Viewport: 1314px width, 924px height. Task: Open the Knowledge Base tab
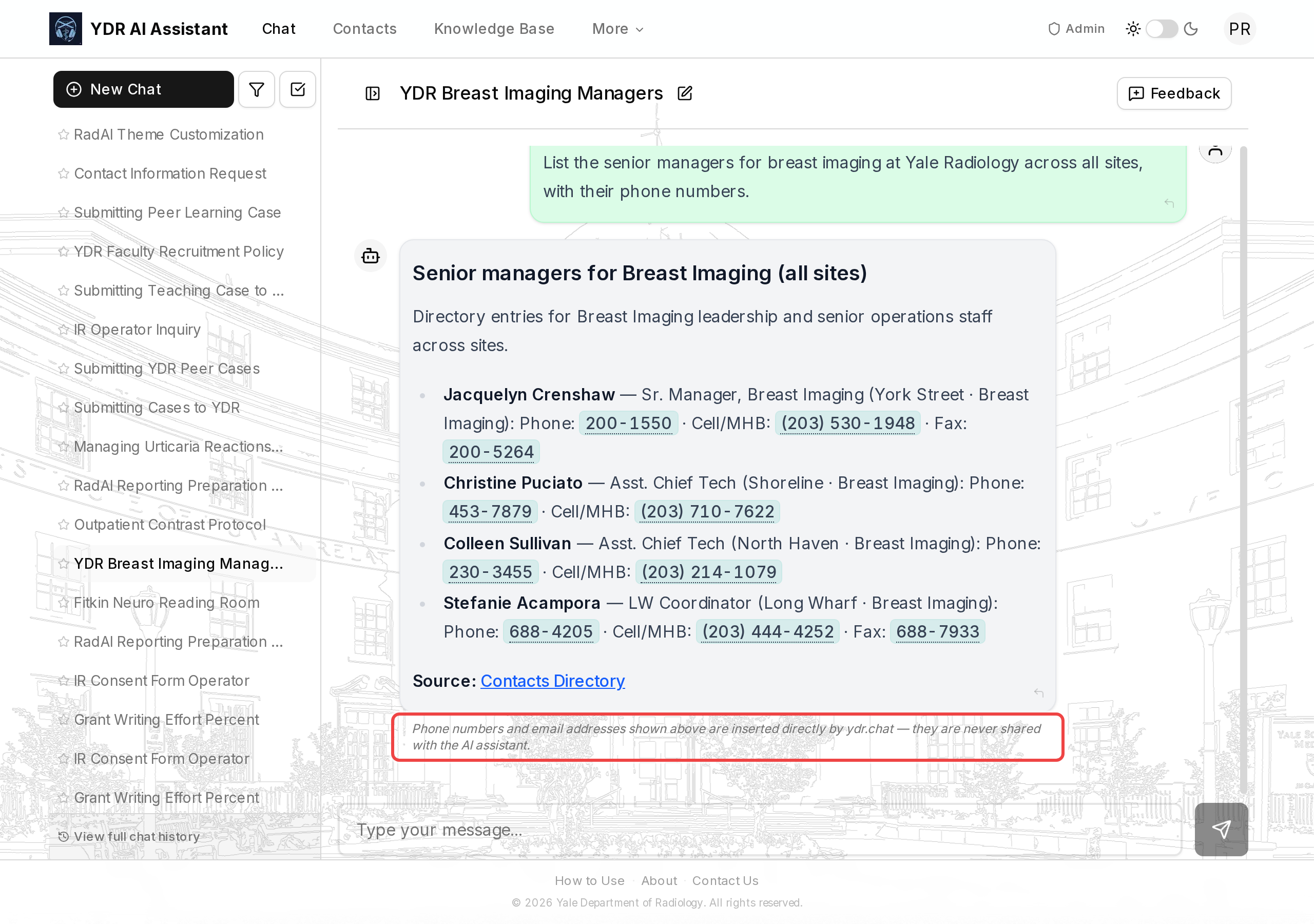pos(494,29)
